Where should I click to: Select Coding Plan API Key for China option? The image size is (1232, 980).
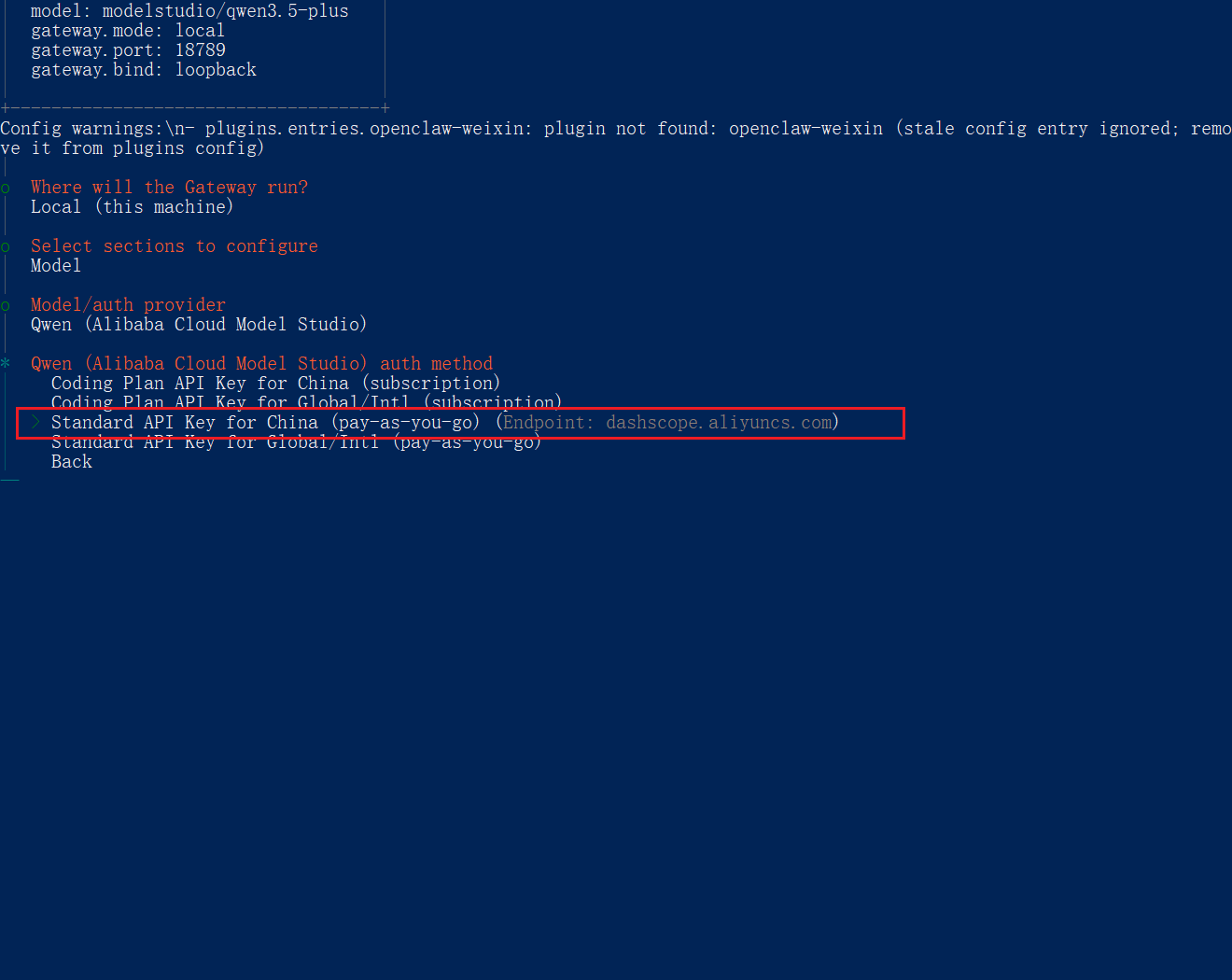(x=275, y=384)
